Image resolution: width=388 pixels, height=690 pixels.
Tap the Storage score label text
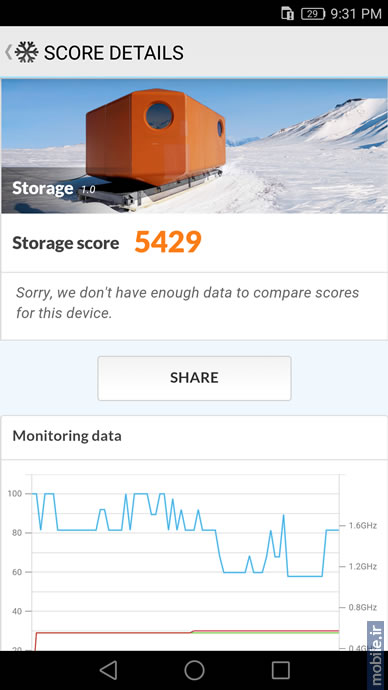point(66,243)
